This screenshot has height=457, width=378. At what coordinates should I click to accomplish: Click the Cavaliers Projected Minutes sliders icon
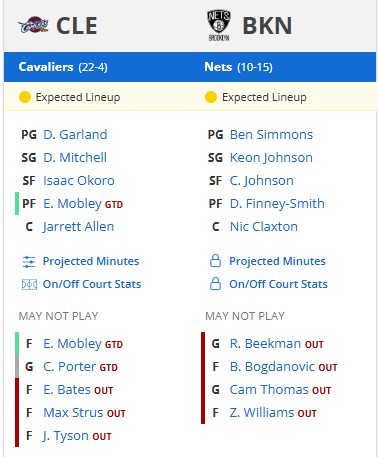click(29, 261)
